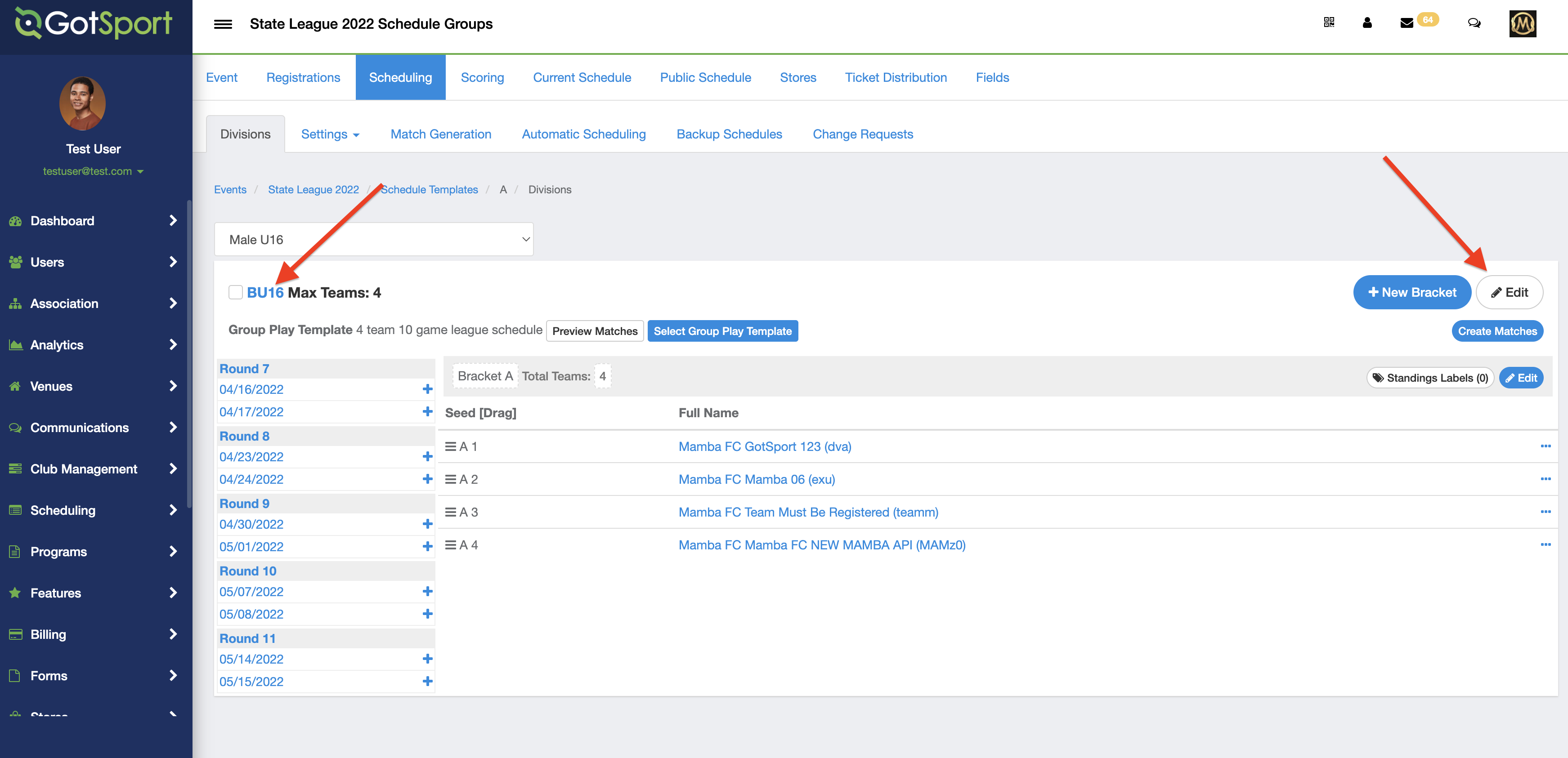Open the BU16 group link
Image resolution: width=1568 pixels, height=758 pixels.
(x=265, y=293)
